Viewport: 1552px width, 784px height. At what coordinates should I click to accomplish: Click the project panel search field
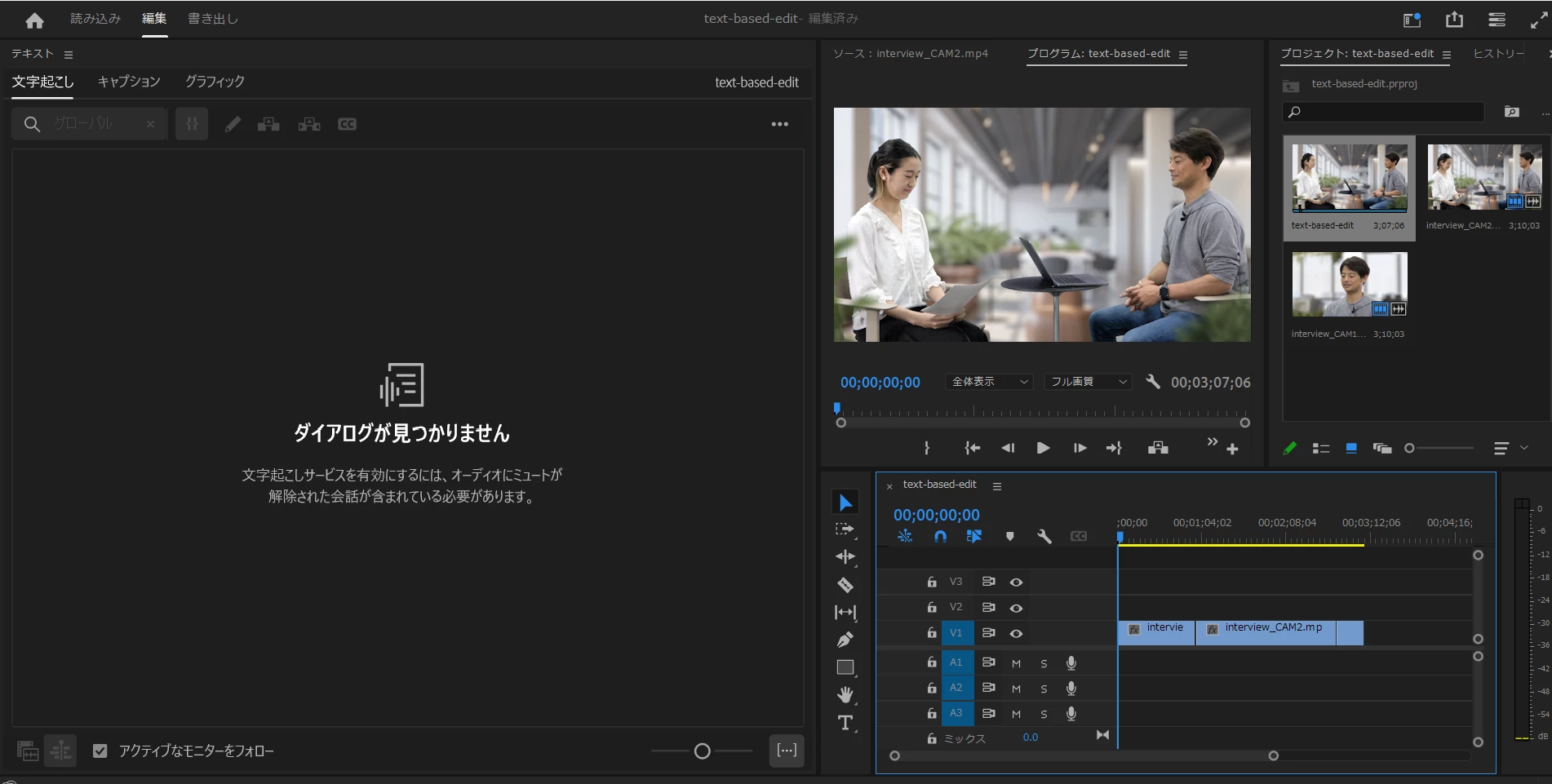point(1383,112)
